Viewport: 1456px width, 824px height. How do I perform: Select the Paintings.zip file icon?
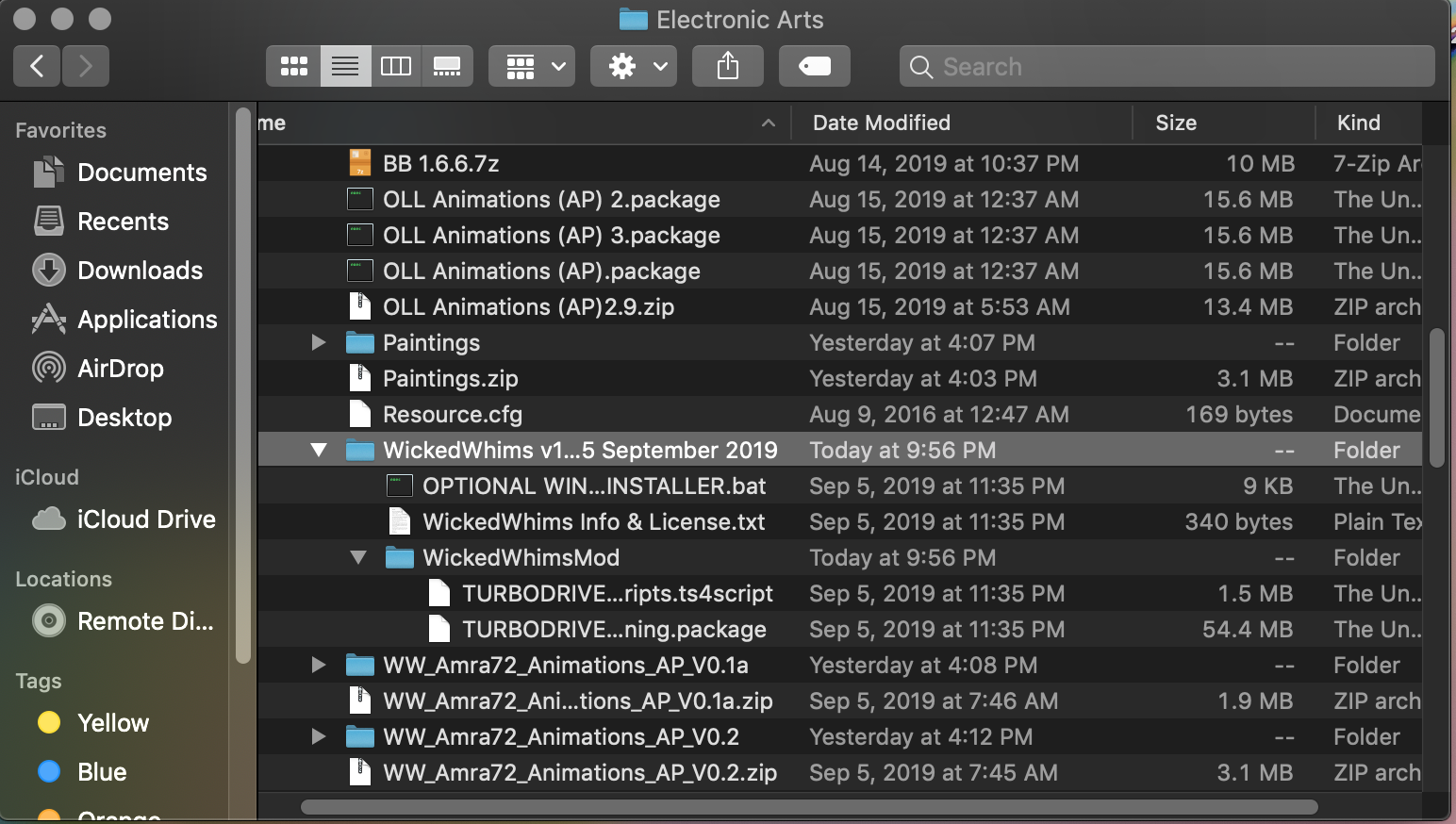(360, 378)
